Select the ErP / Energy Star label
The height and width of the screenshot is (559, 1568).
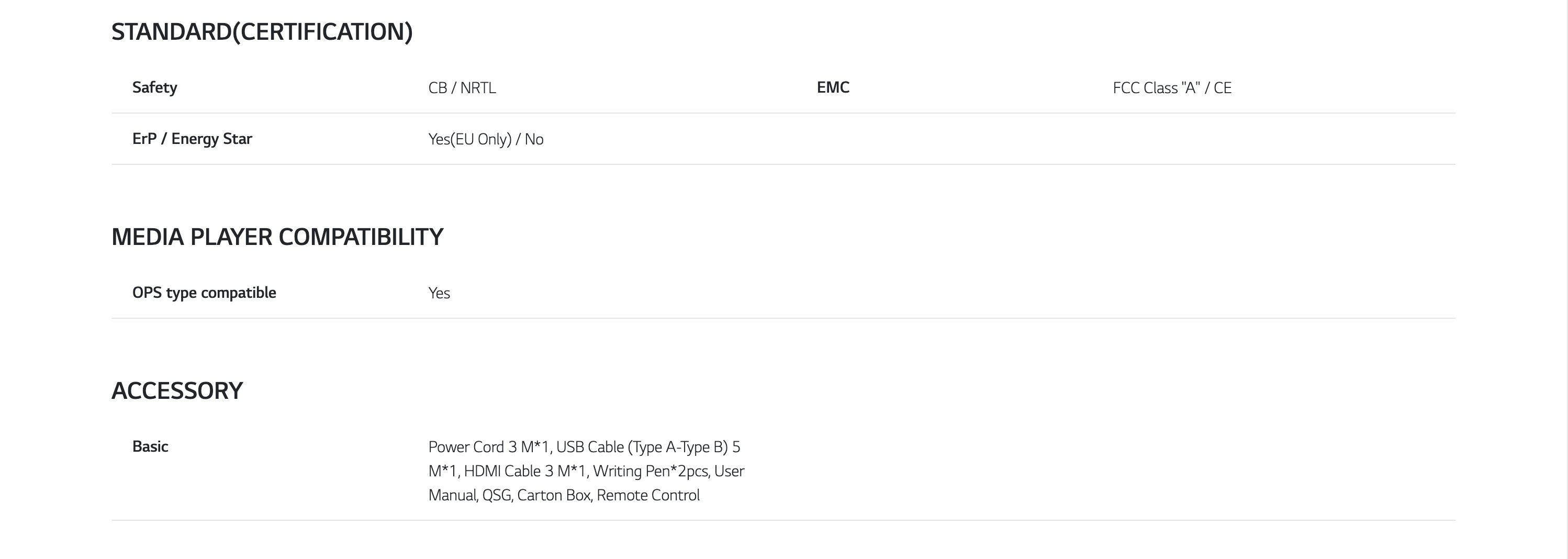(192, 139)
